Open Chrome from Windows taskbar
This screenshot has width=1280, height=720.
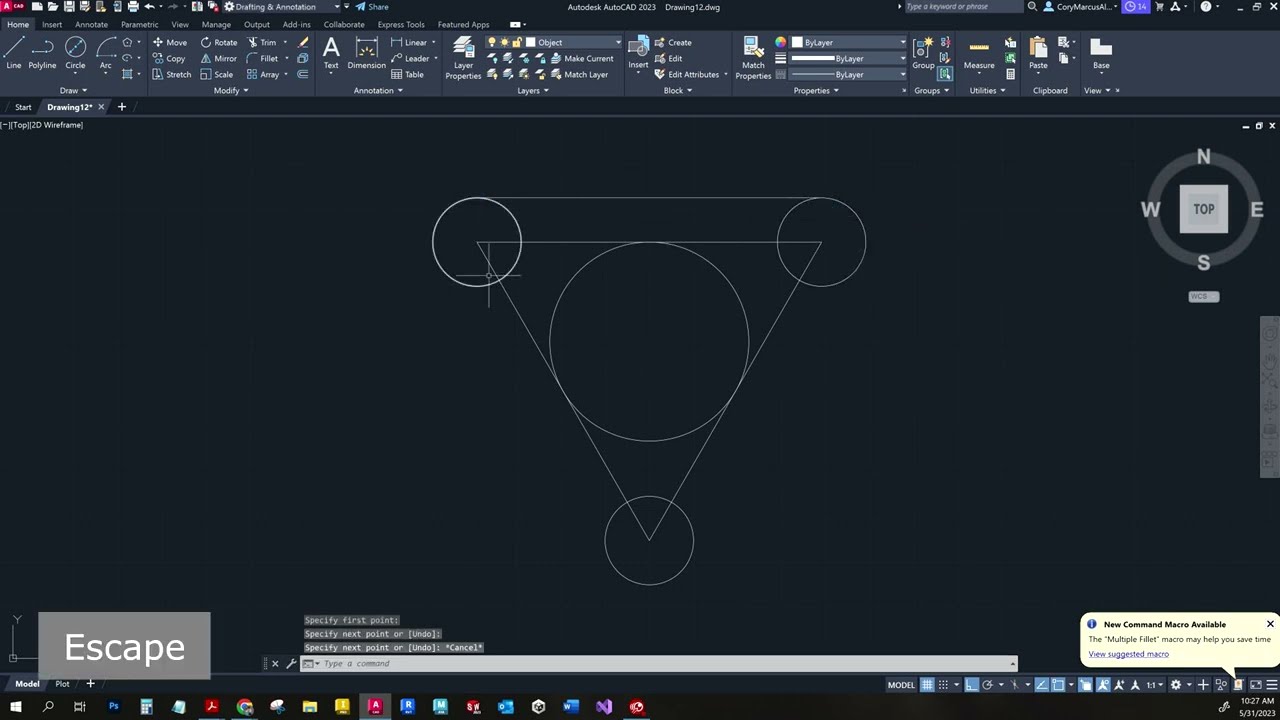[x=244, y=707]
